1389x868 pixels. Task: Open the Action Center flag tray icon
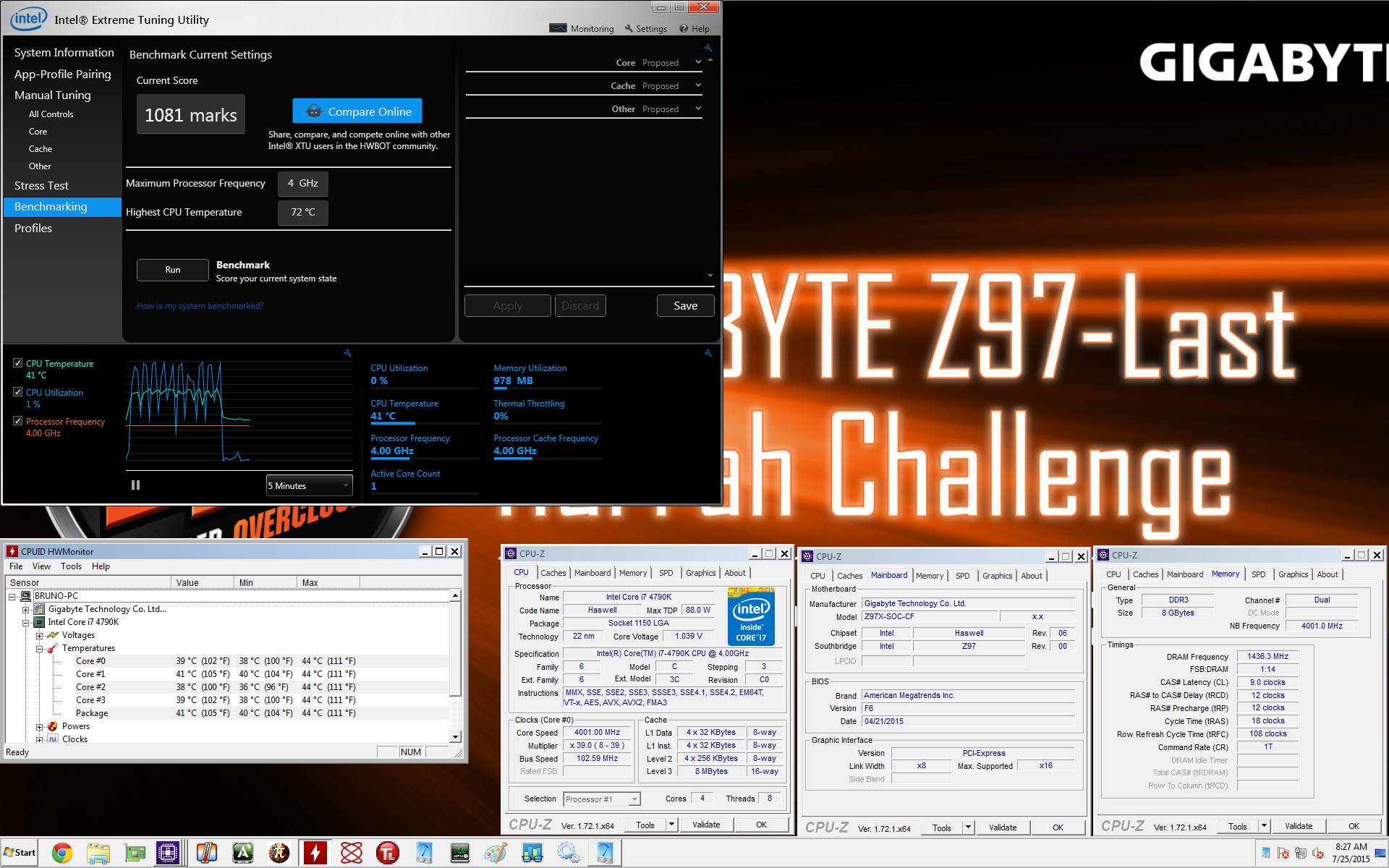click(x=1283, y=854)
